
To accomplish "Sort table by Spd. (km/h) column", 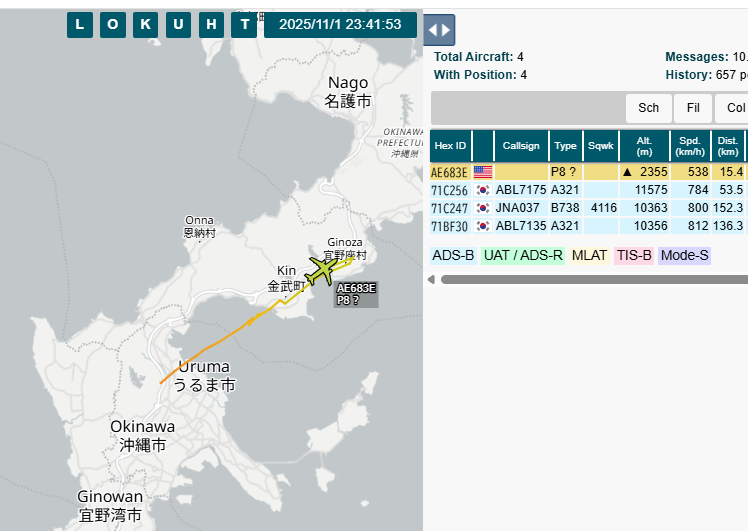I will [690, 146].
